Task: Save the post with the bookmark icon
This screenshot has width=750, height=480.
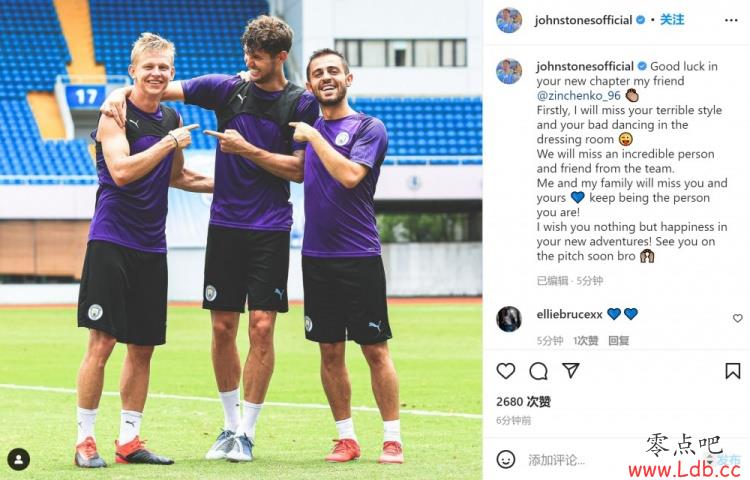Action: tap(732, 371)
